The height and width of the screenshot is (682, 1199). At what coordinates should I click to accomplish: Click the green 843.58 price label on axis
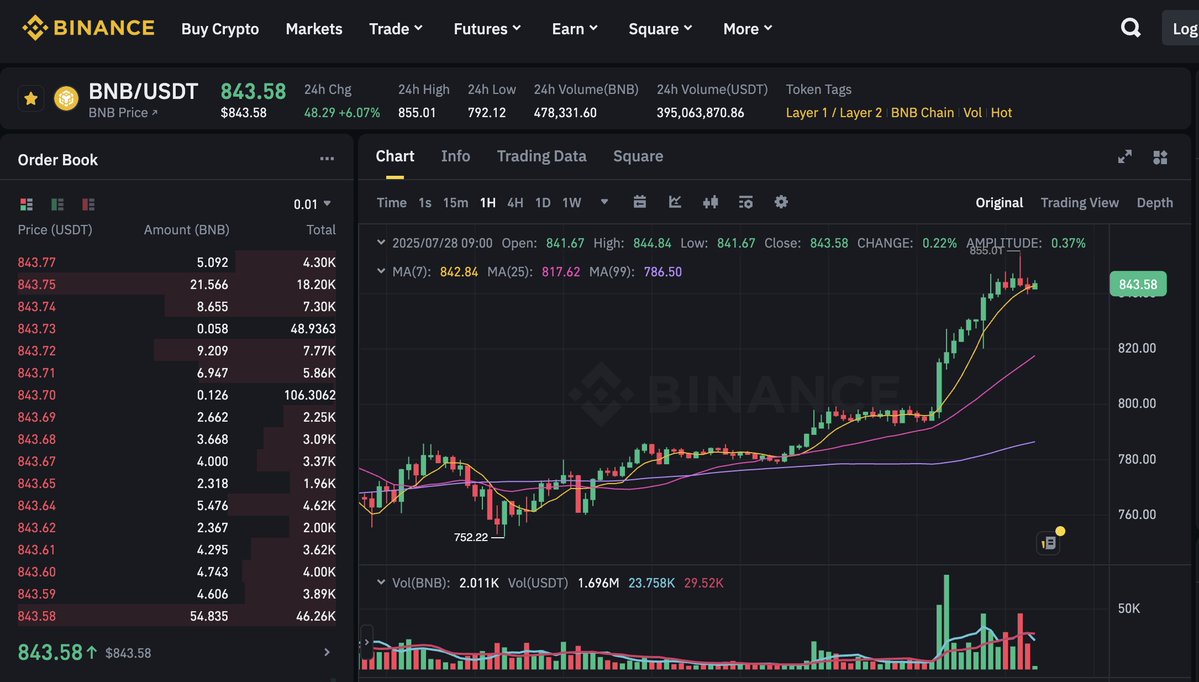click(1138, 284)
